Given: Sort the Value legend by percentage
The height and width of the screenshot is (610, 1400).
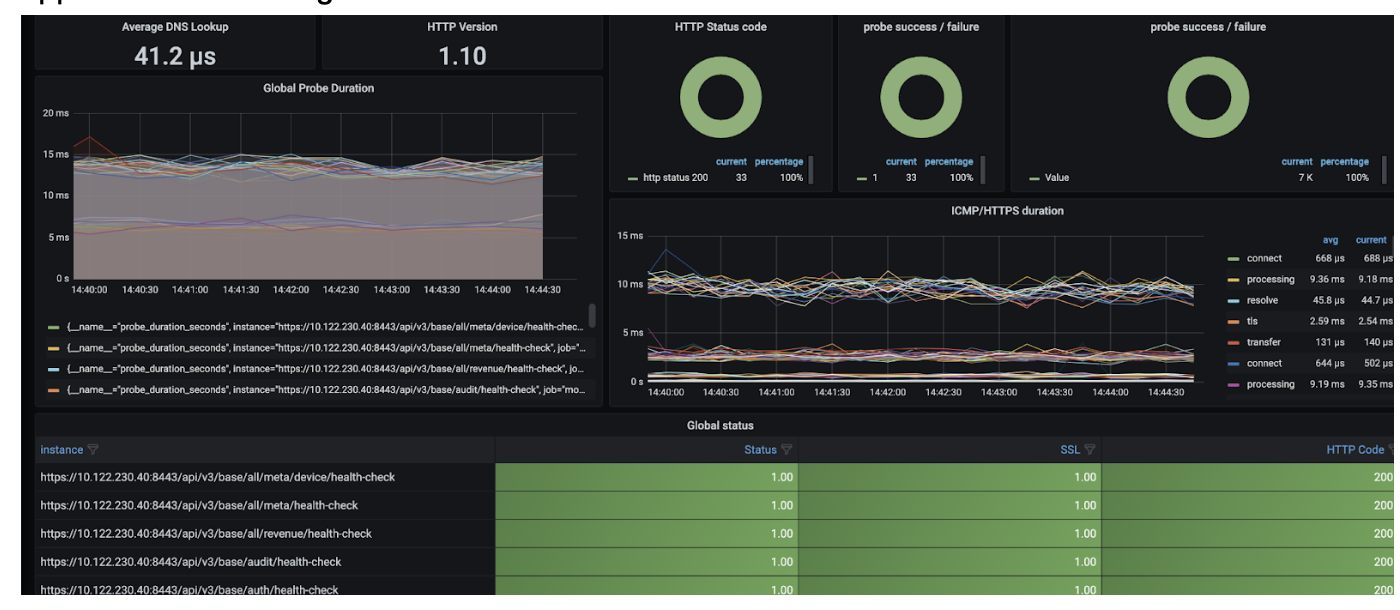Looking at the screenshot, I should (x=1344, y=162).
